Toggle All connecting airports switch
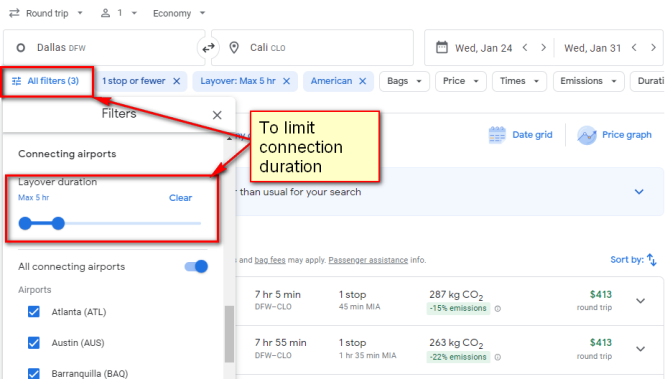Image resolution: width=670 pixels, height=379 pixels. tap(196, 267)
